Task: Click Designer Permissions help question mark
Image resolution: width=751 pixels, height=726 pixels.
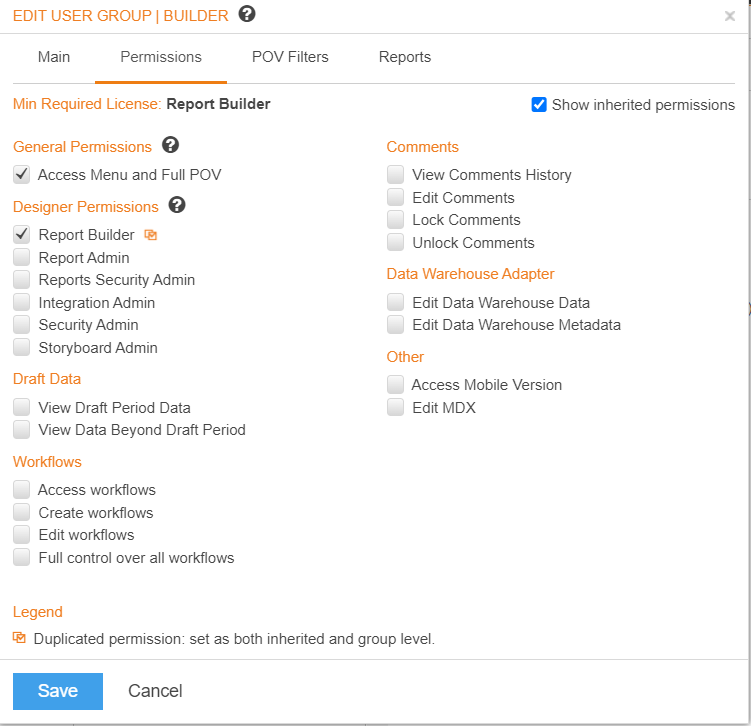Action: click(x=177, y=205)
